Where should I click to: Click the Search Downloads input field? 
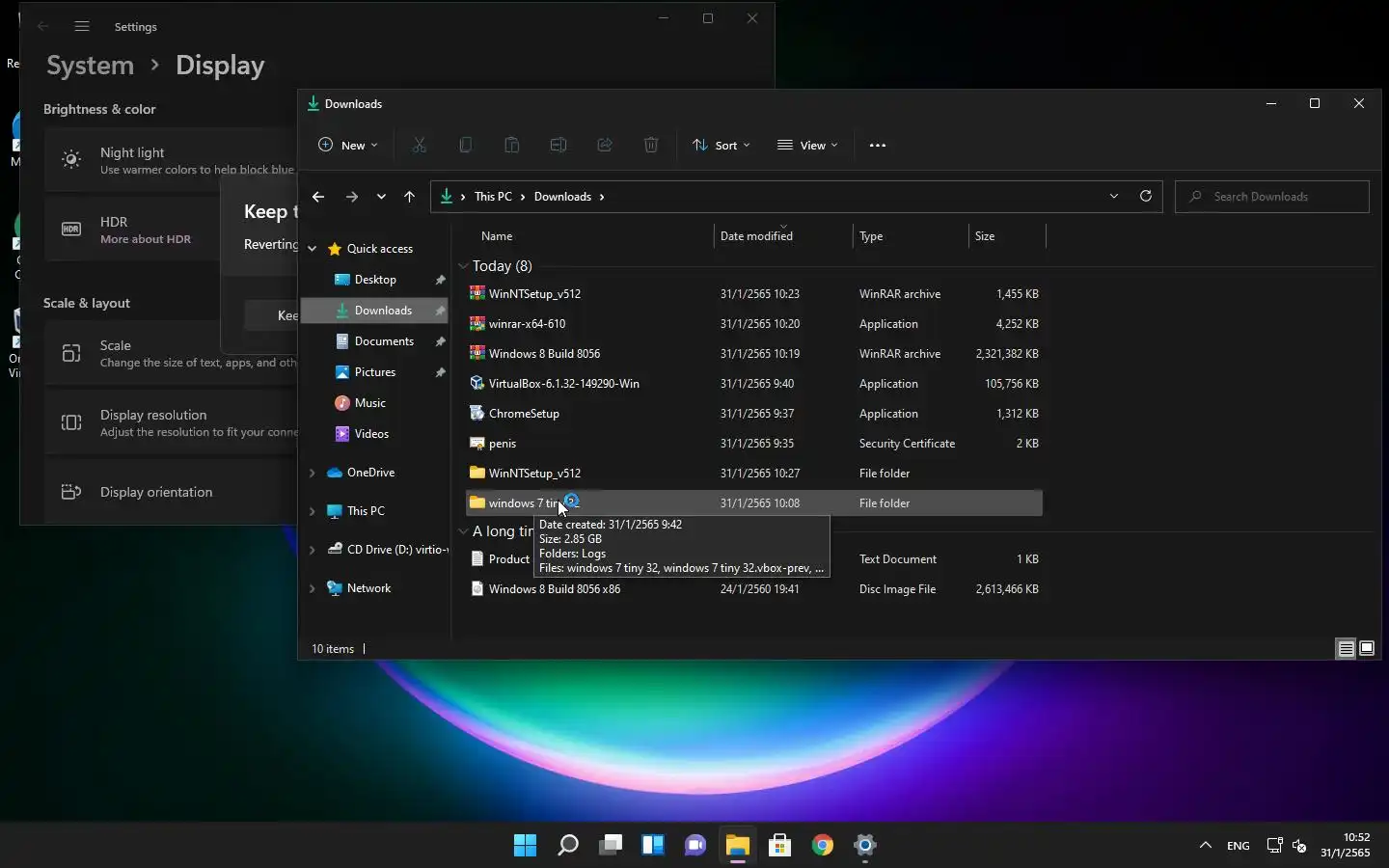click(x=1272, y=197)
